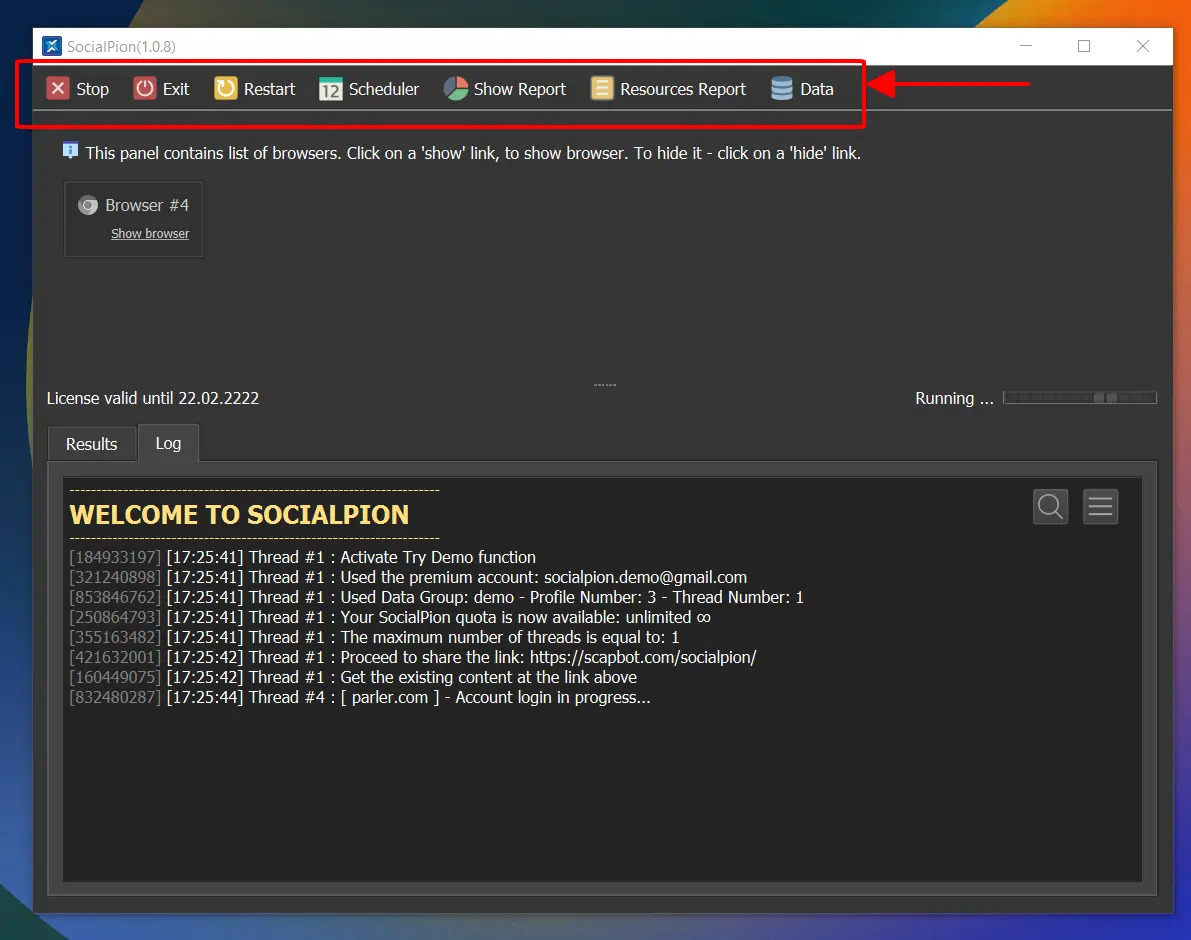Maximize the SocialPion window
The image size is (1191, 940).
(x=1084, y=46)
